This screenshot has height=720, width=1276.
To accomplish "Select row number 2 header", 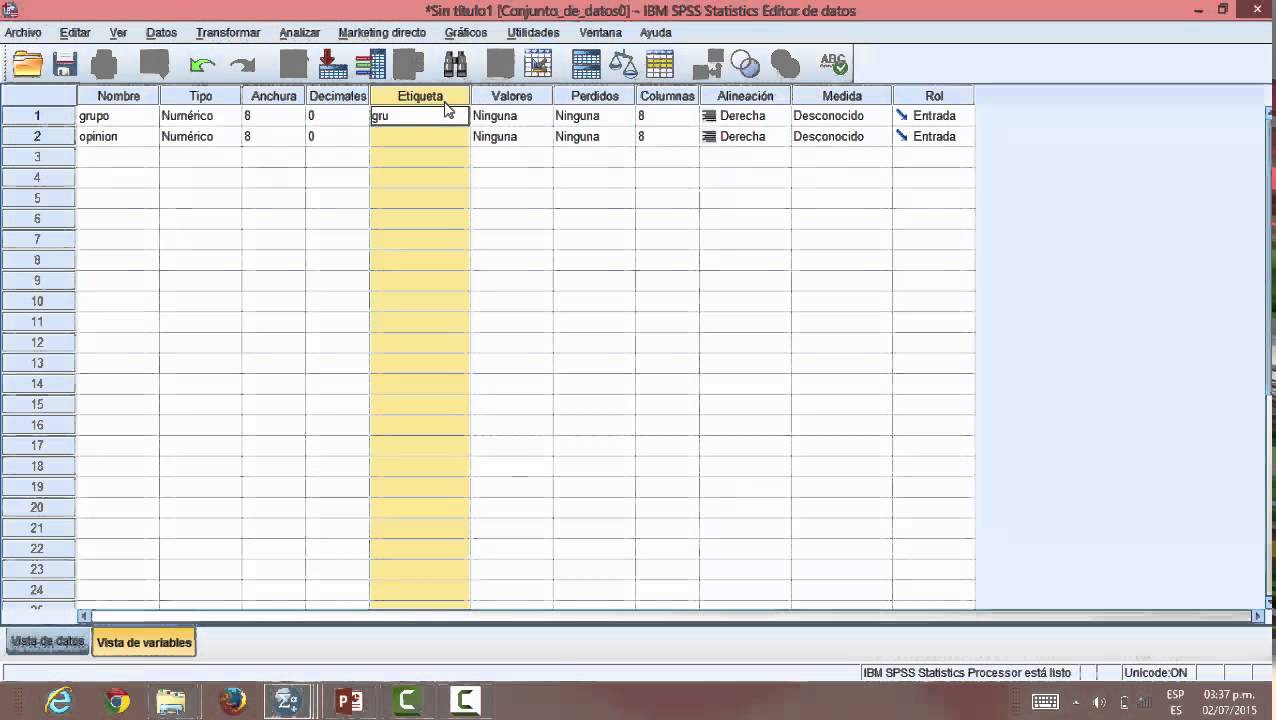I will [38, 136].
